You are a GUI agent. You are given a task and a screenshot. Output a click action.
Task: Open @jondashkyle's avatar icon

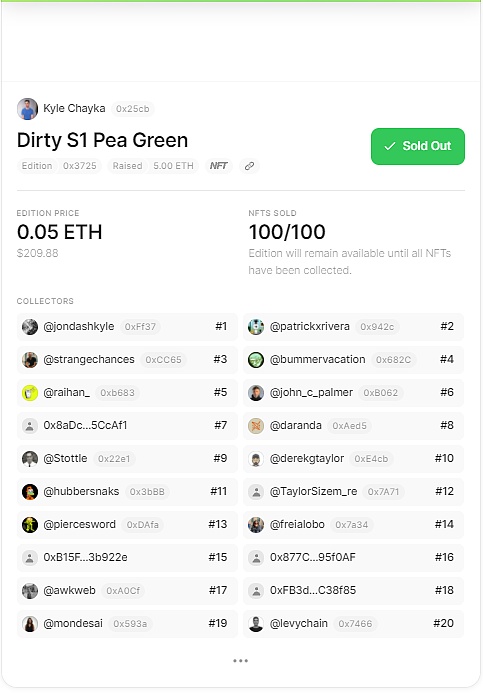tap(30, 327)
